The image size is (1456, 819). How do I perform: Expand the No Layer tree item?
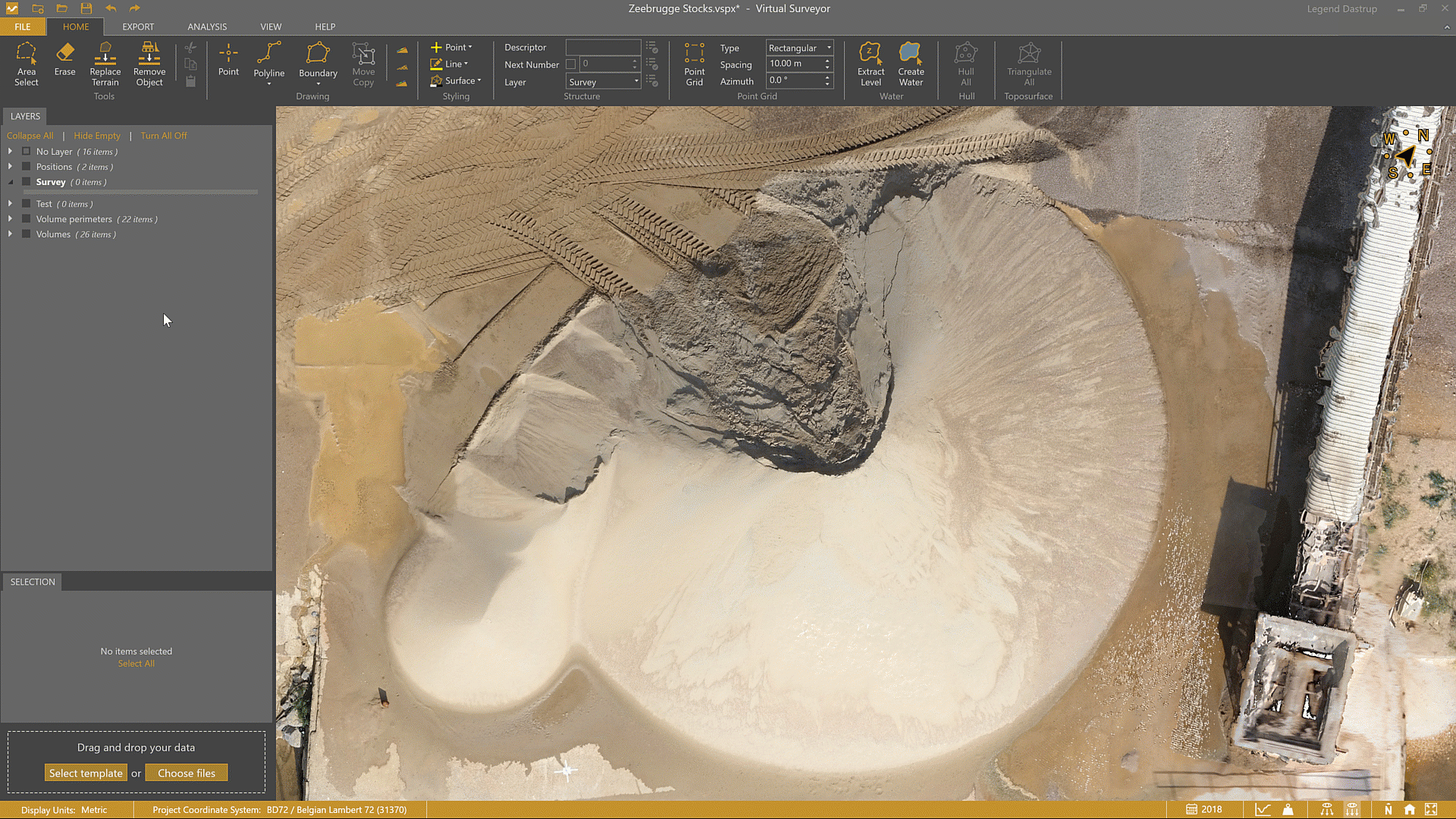(x=10, y=151)
